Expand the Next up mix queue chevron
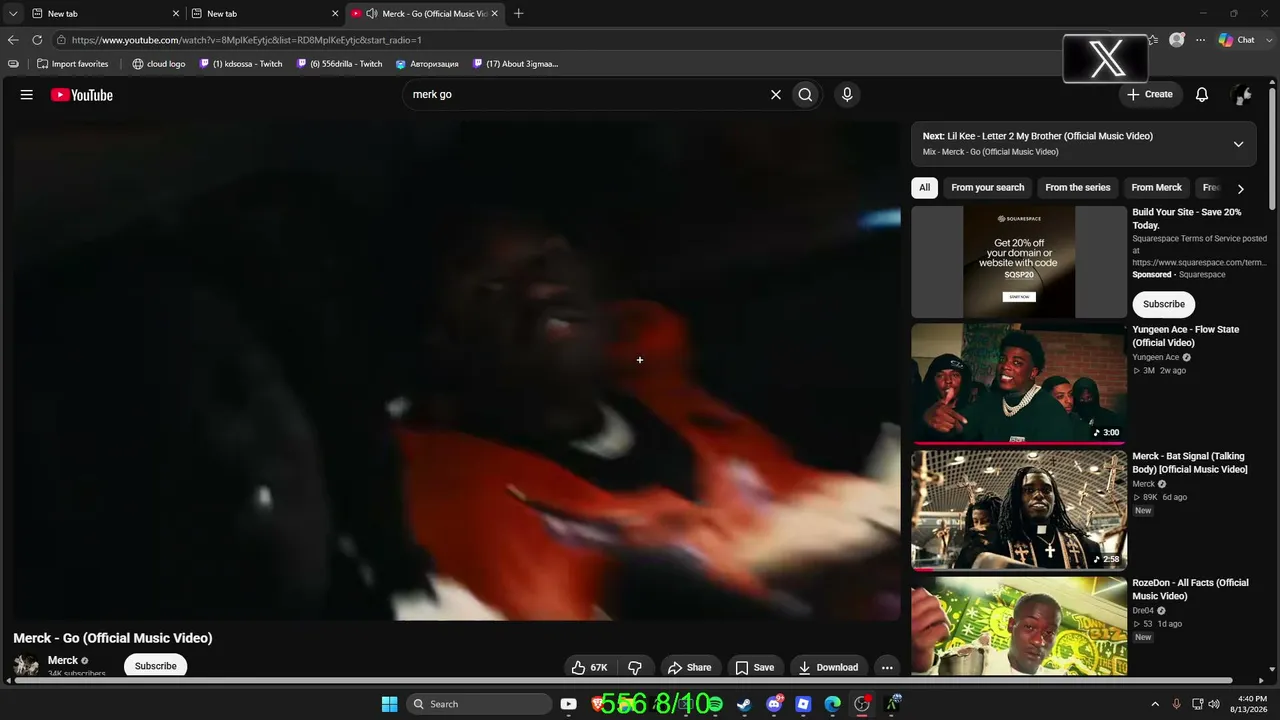The height and width of the screenshot is (720, 1280). pos(1238,144)
